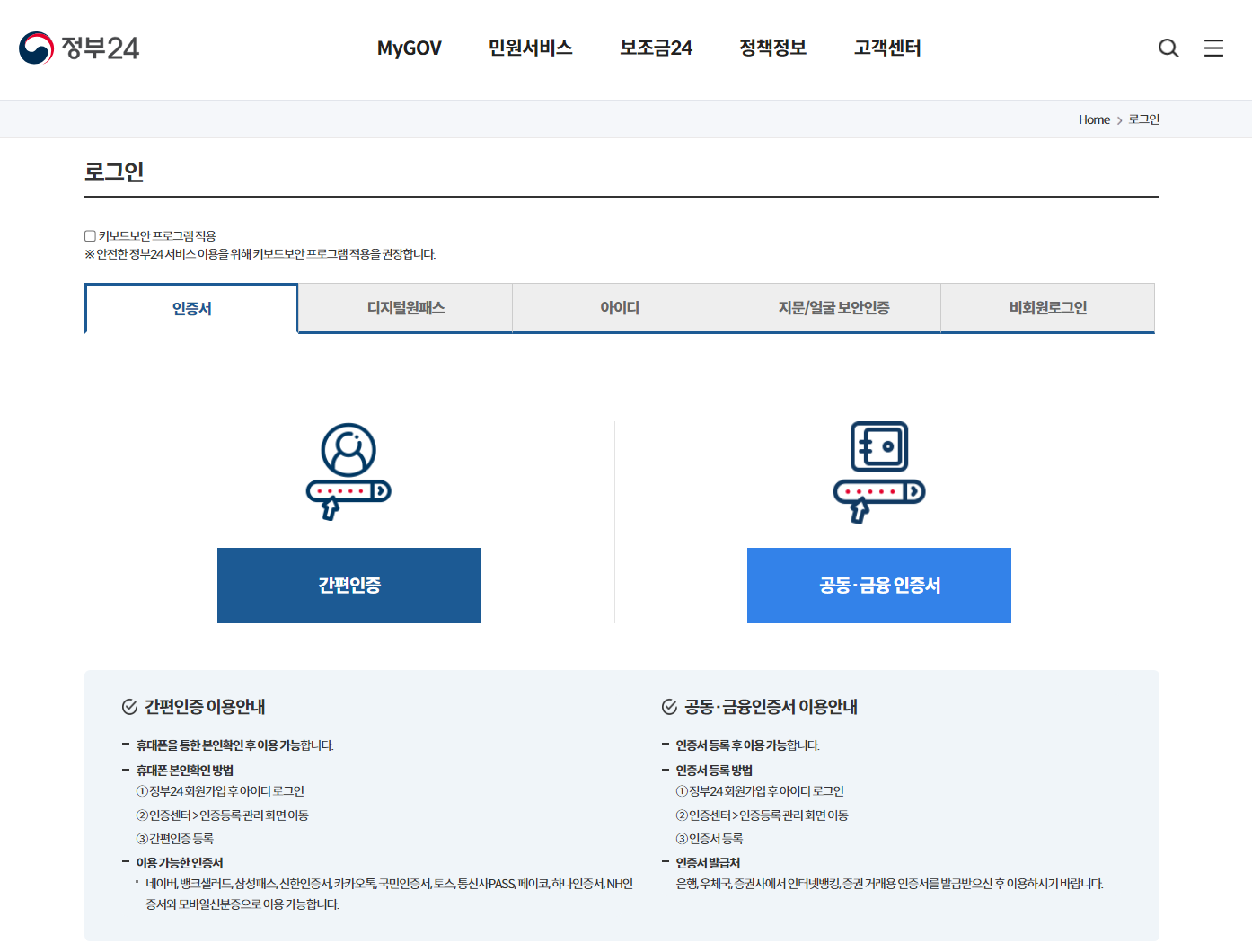The height and width of the screenshot is (952, 1252).
Task: Click 휴대폰을 통한 본인확인 후 이용 가능합니다 text
Action: pyautogui.click(x=235, y=745)
